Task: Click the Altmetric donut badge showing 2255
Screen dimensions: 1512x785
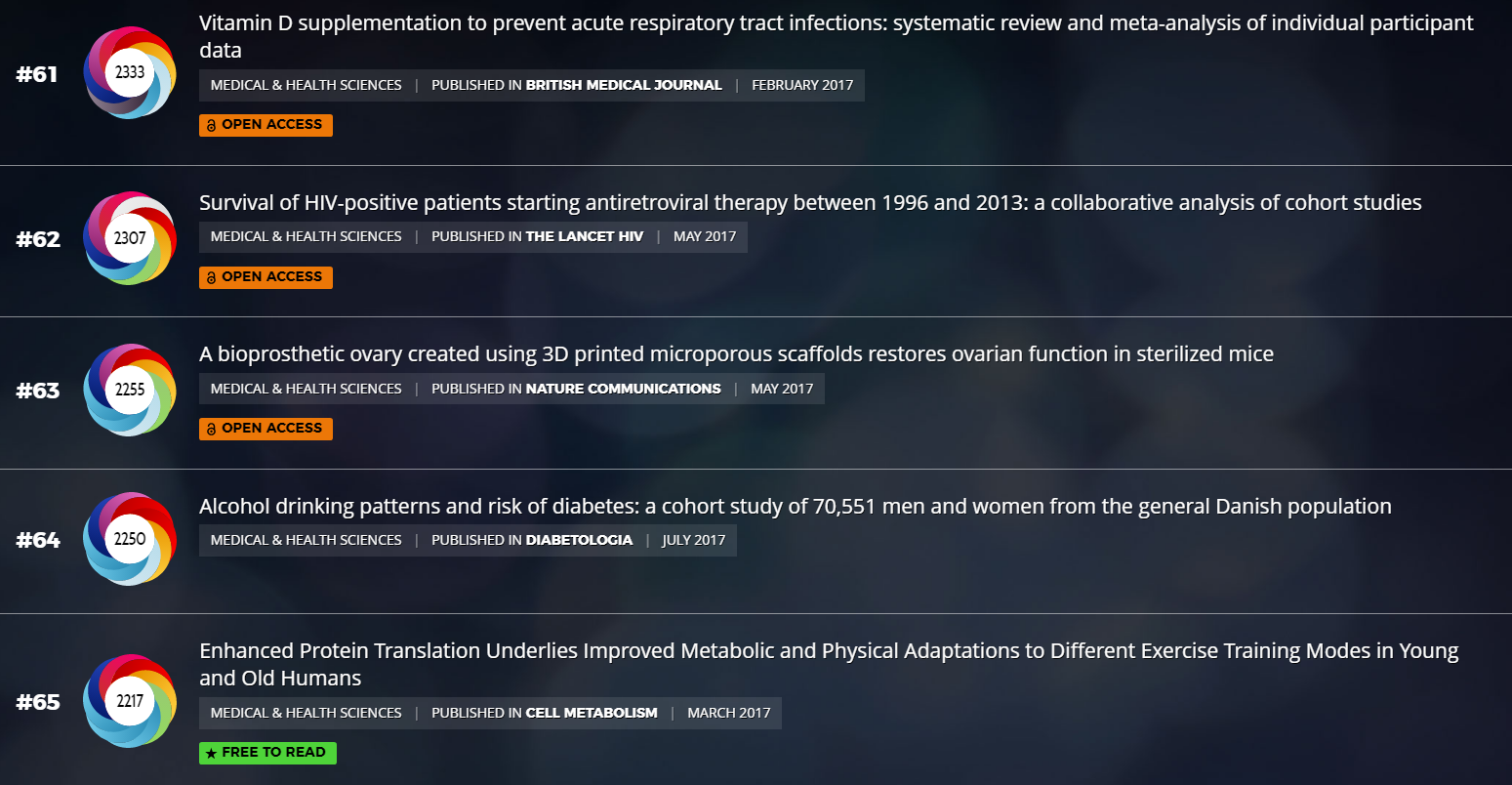Action: (130, 390)
